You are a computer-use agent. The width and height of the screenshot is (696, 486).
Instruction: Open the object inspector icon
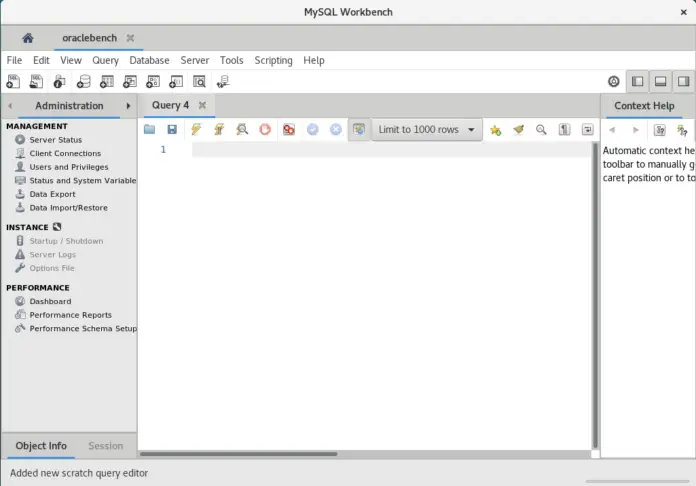(59, 82)
